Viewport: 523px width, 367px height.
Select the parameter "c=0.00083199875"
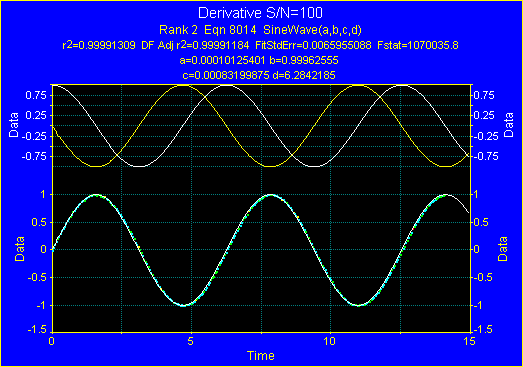point(226,75)
